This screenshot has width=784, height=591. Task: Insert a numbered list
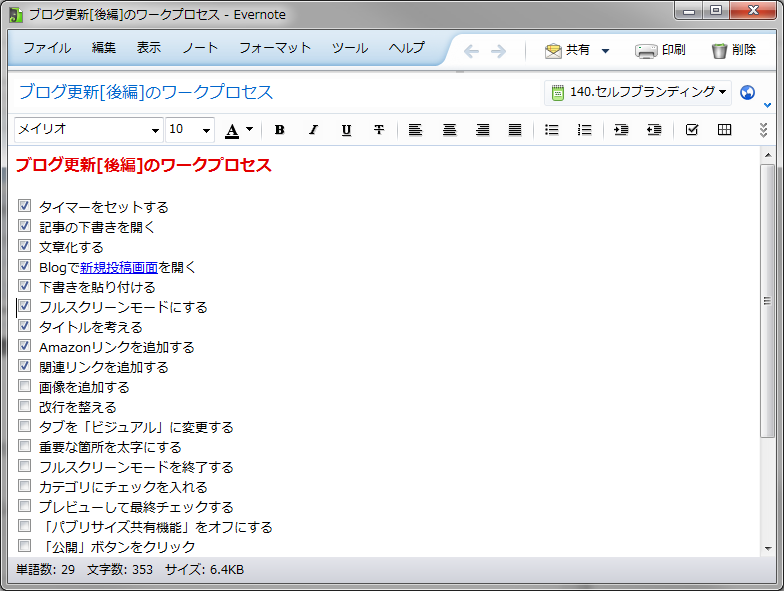coord(585,130)
